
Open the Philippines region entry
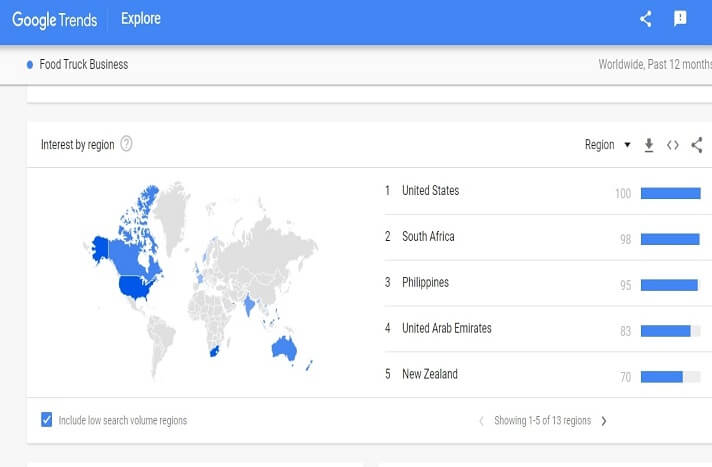click(425, 283)
